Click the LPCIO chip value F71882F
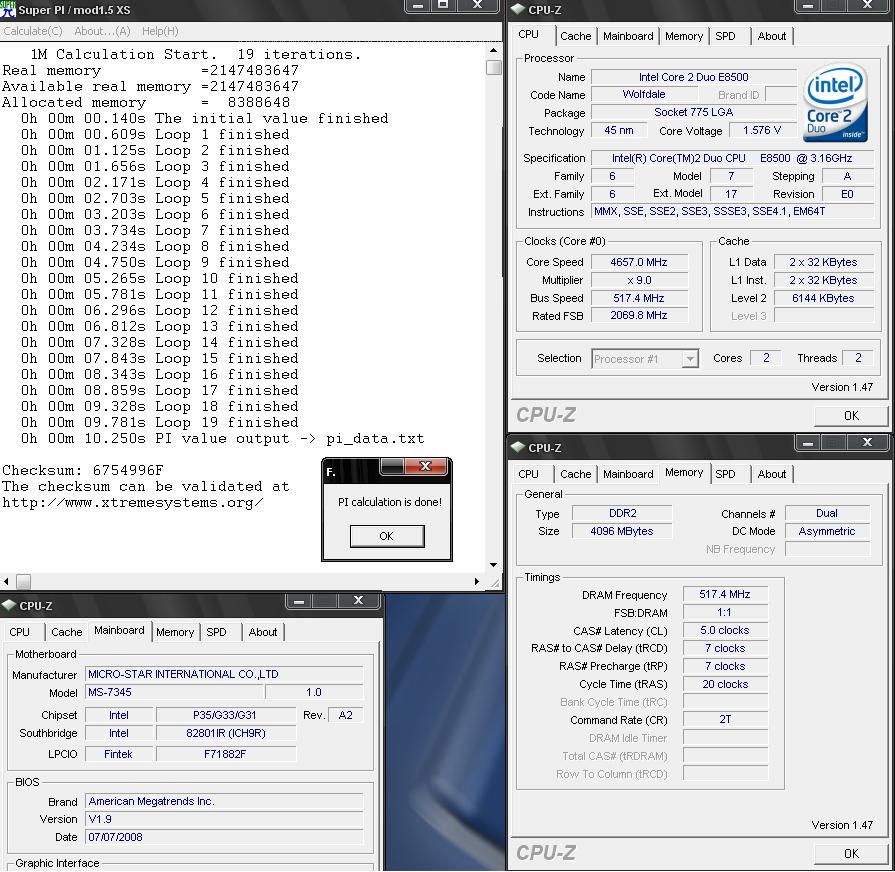 click(x=225, y=754)
